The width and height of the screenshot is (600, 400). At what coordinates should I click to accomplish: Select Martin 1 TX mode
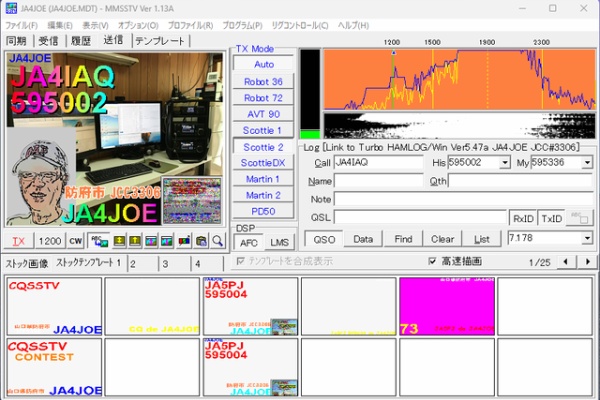tap(264, 179)
